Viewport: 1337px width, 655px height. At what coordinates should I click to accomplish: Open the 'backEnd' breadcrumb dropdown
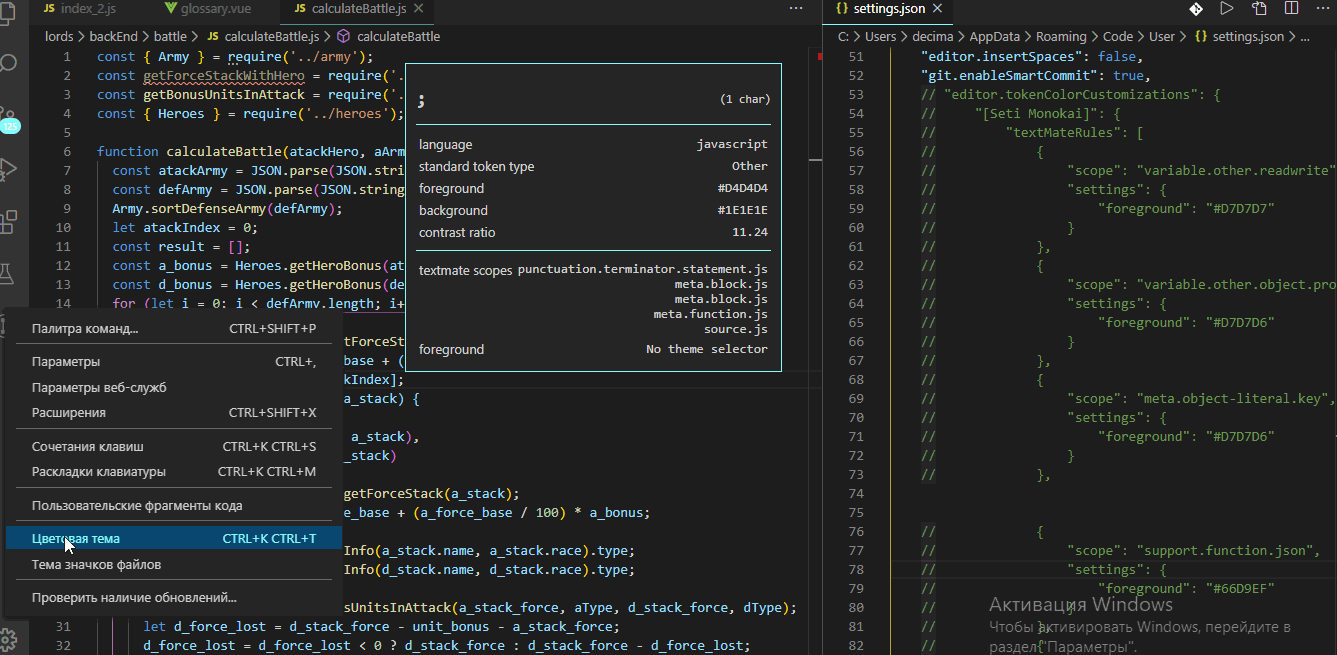[113, 36]
